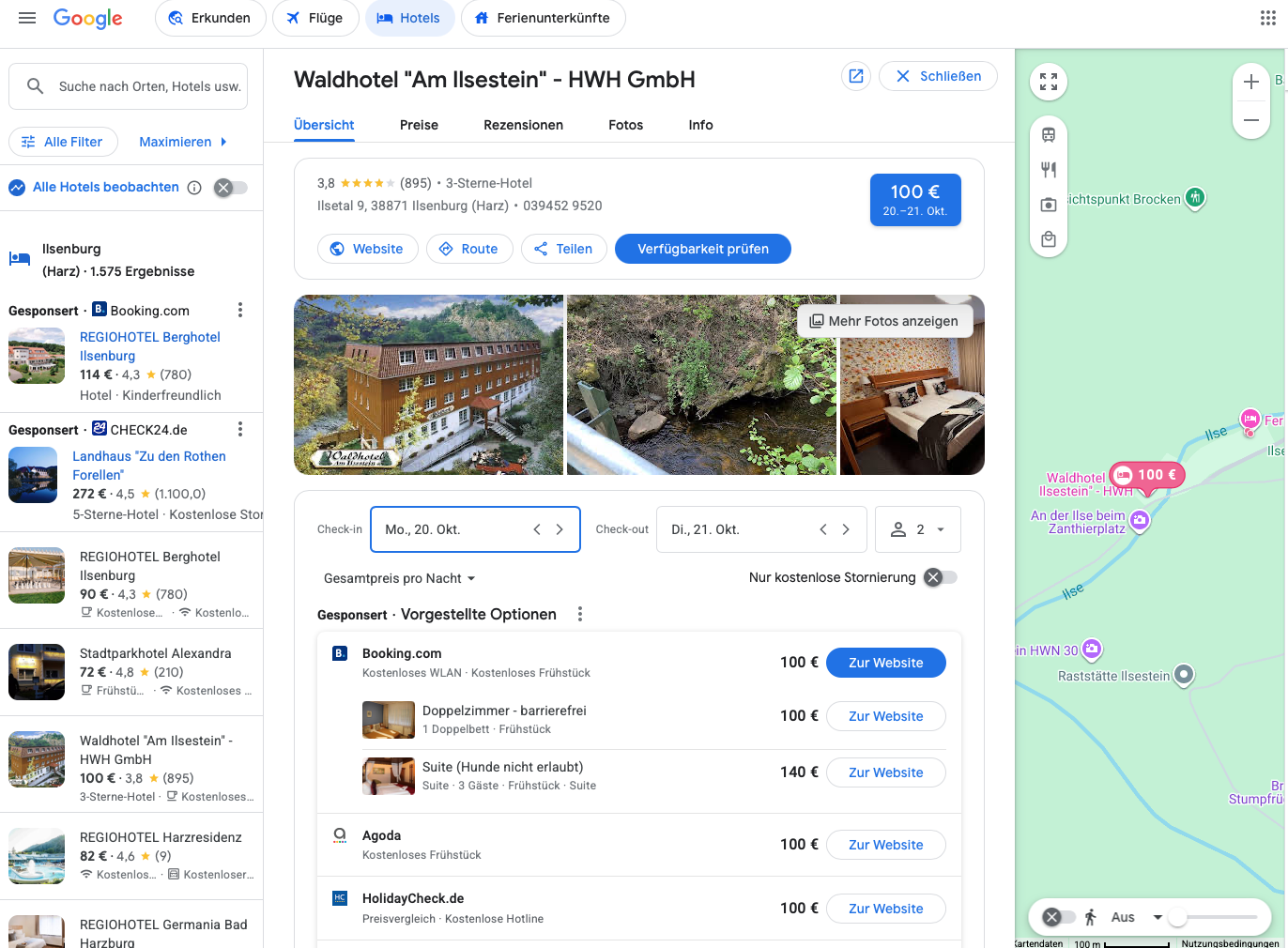
Task: Open Booking.com via Zur Website
Action: tap(885, 662)
